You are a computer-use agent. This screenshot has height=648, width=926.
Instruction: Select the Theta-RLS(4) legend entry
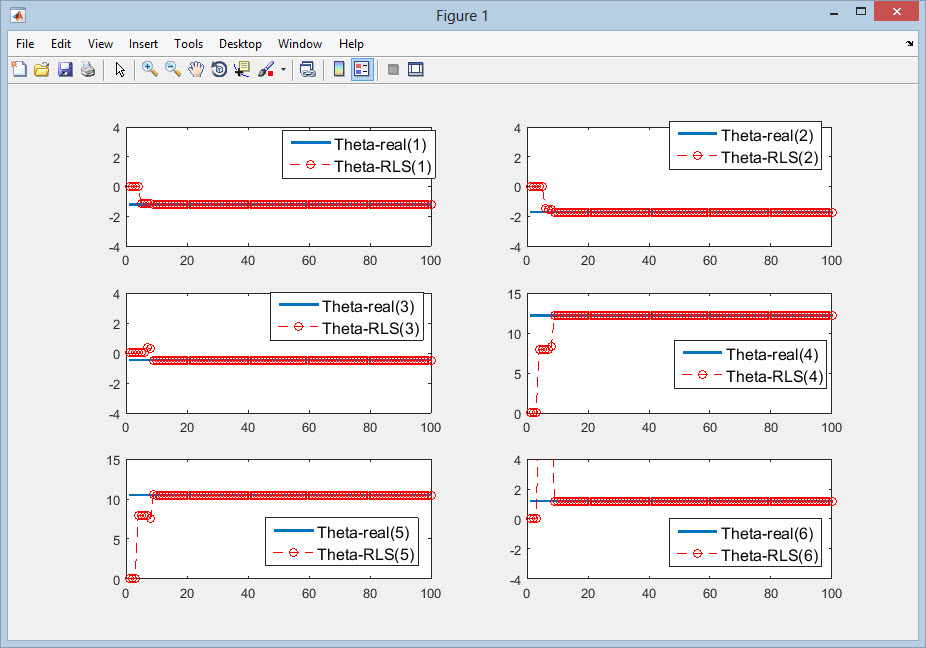tap(753, 376)
